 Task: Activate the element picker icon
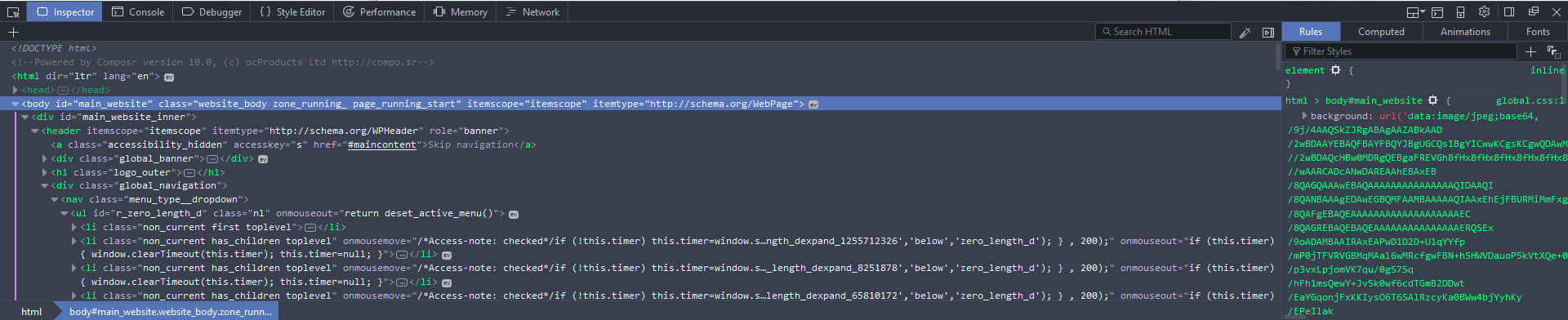(13, 11)
